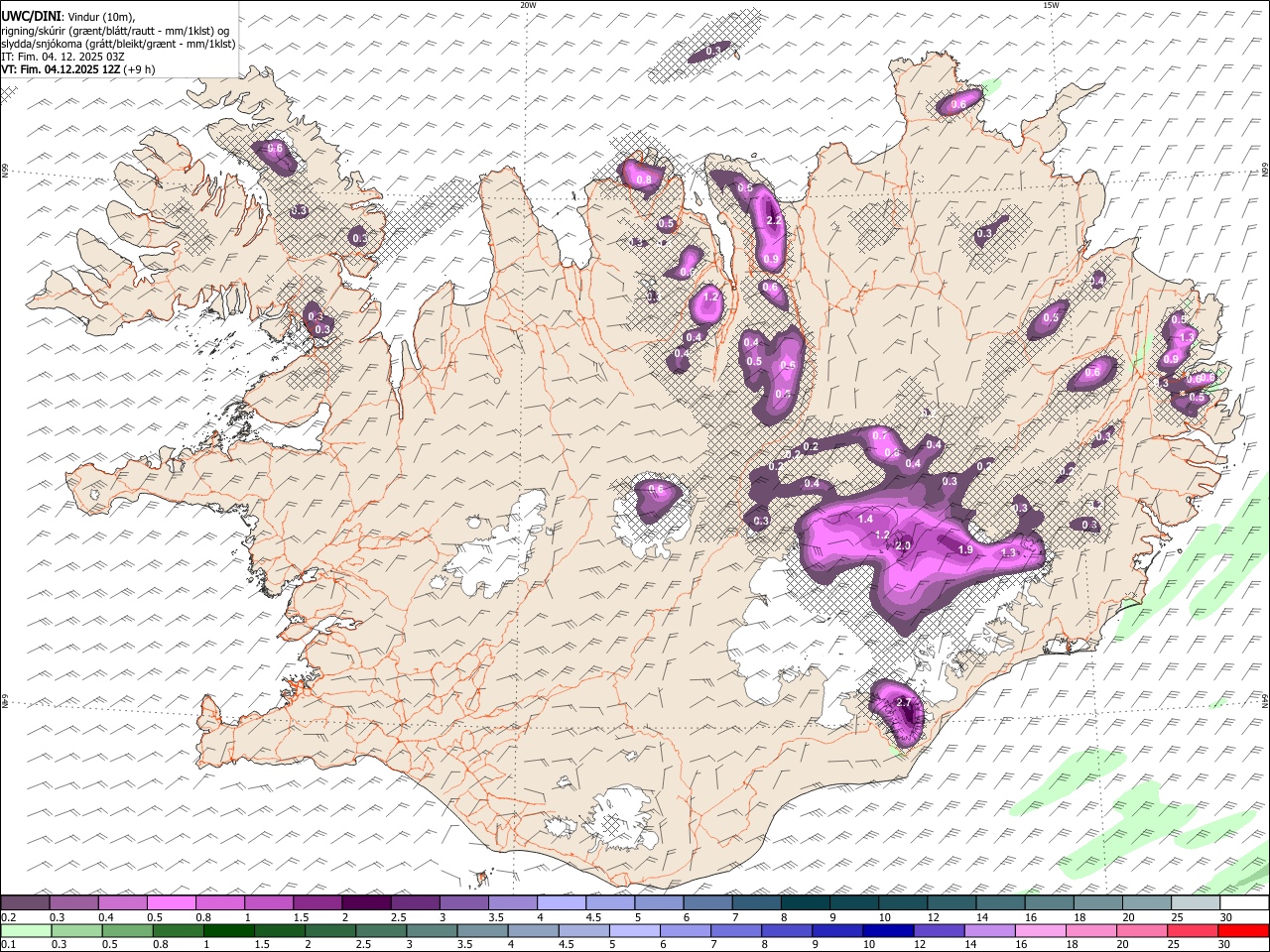This screenshot has height=952, width=1270.
Task: Click the 15W longitude label
Action: click(x=1051, y=5)
